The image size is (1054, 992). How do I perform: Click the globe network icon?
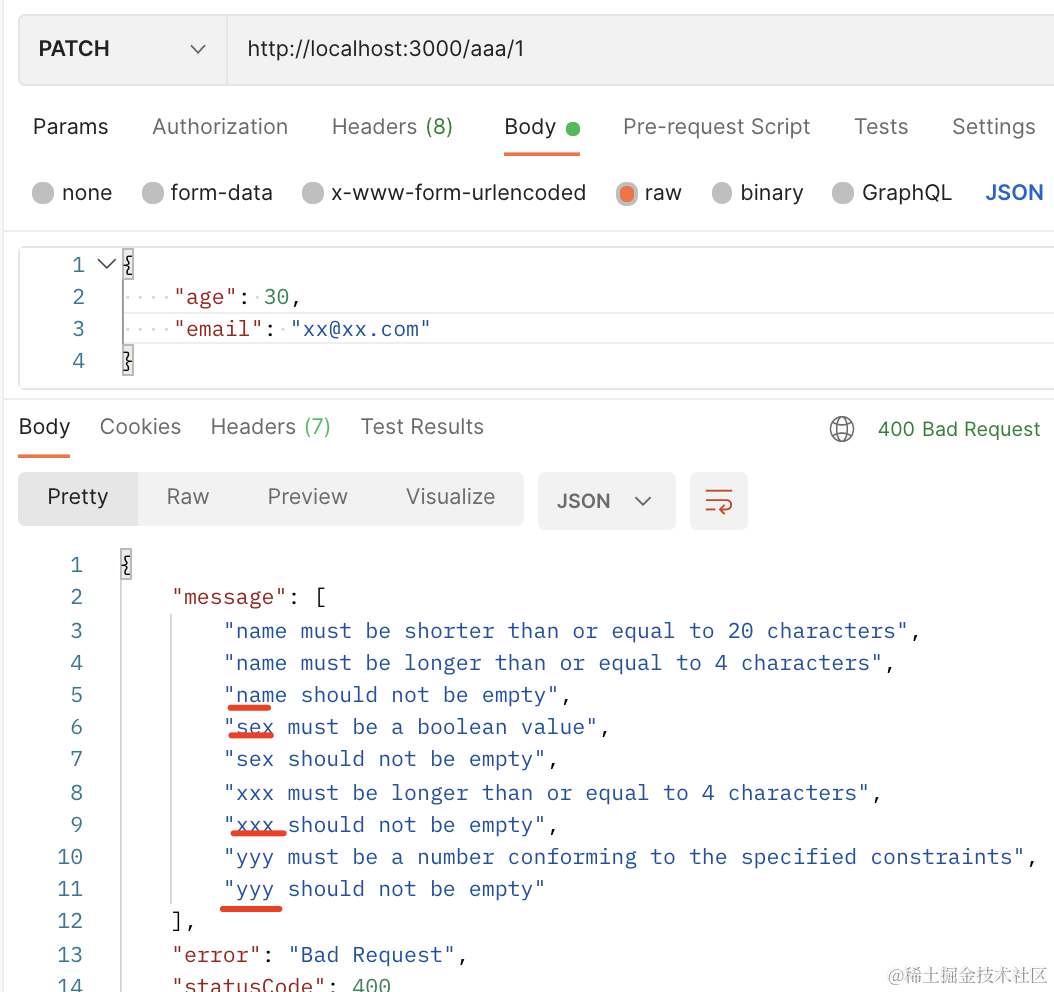842,429
